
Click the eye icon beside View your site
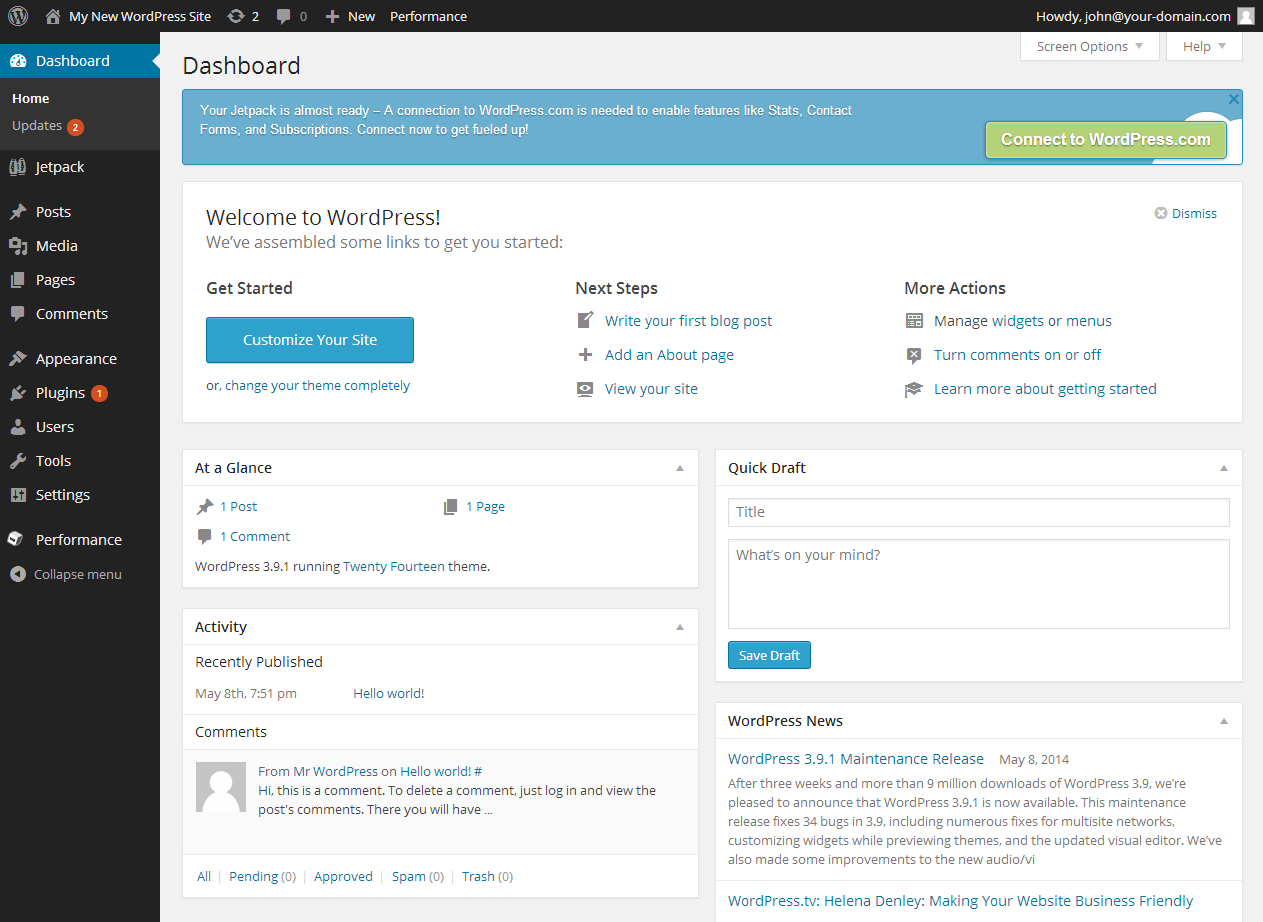click(586, 389)
